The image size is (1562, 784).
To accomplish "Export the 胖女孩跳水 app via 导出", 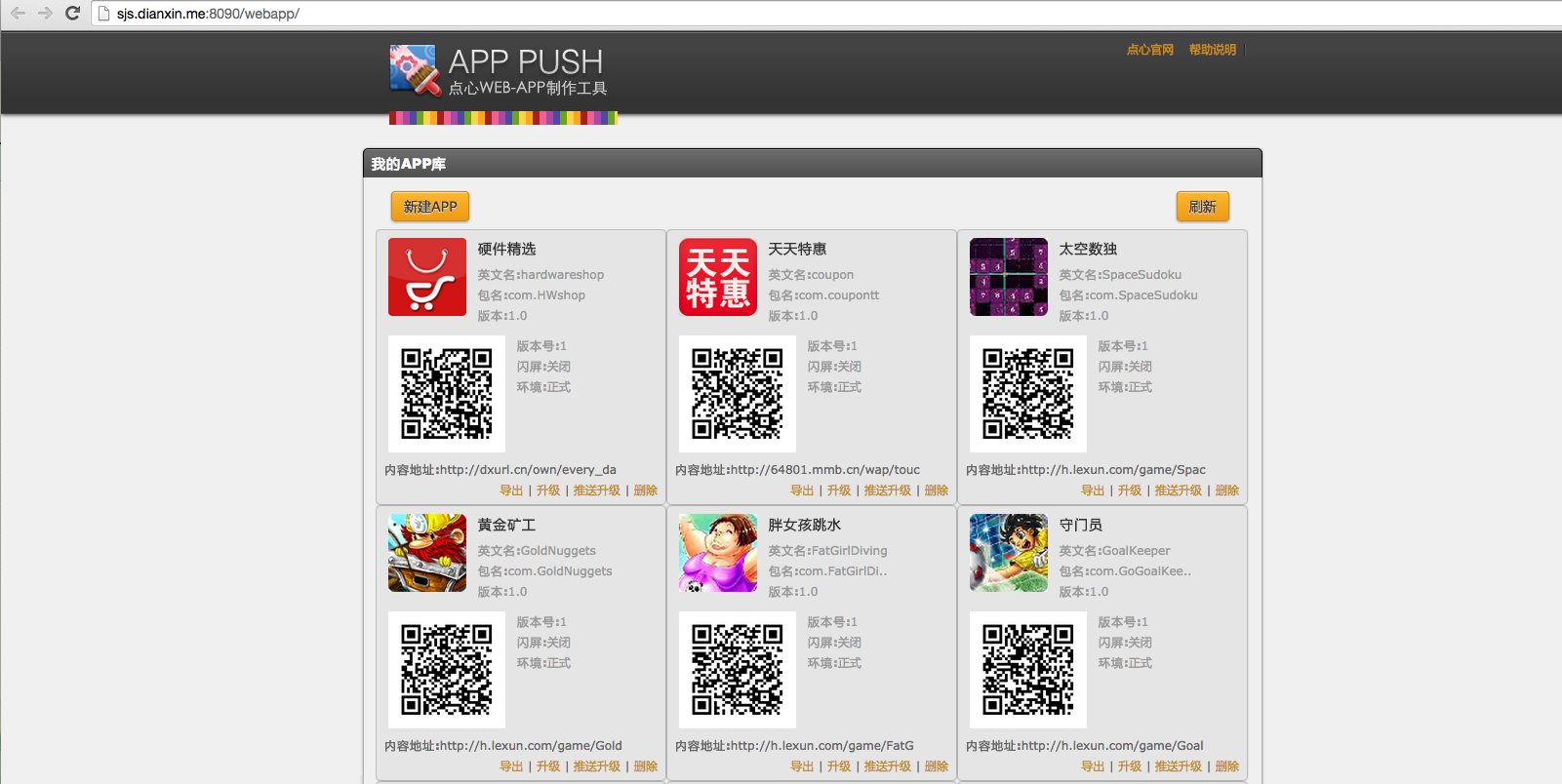I will (x=802, y=766).
